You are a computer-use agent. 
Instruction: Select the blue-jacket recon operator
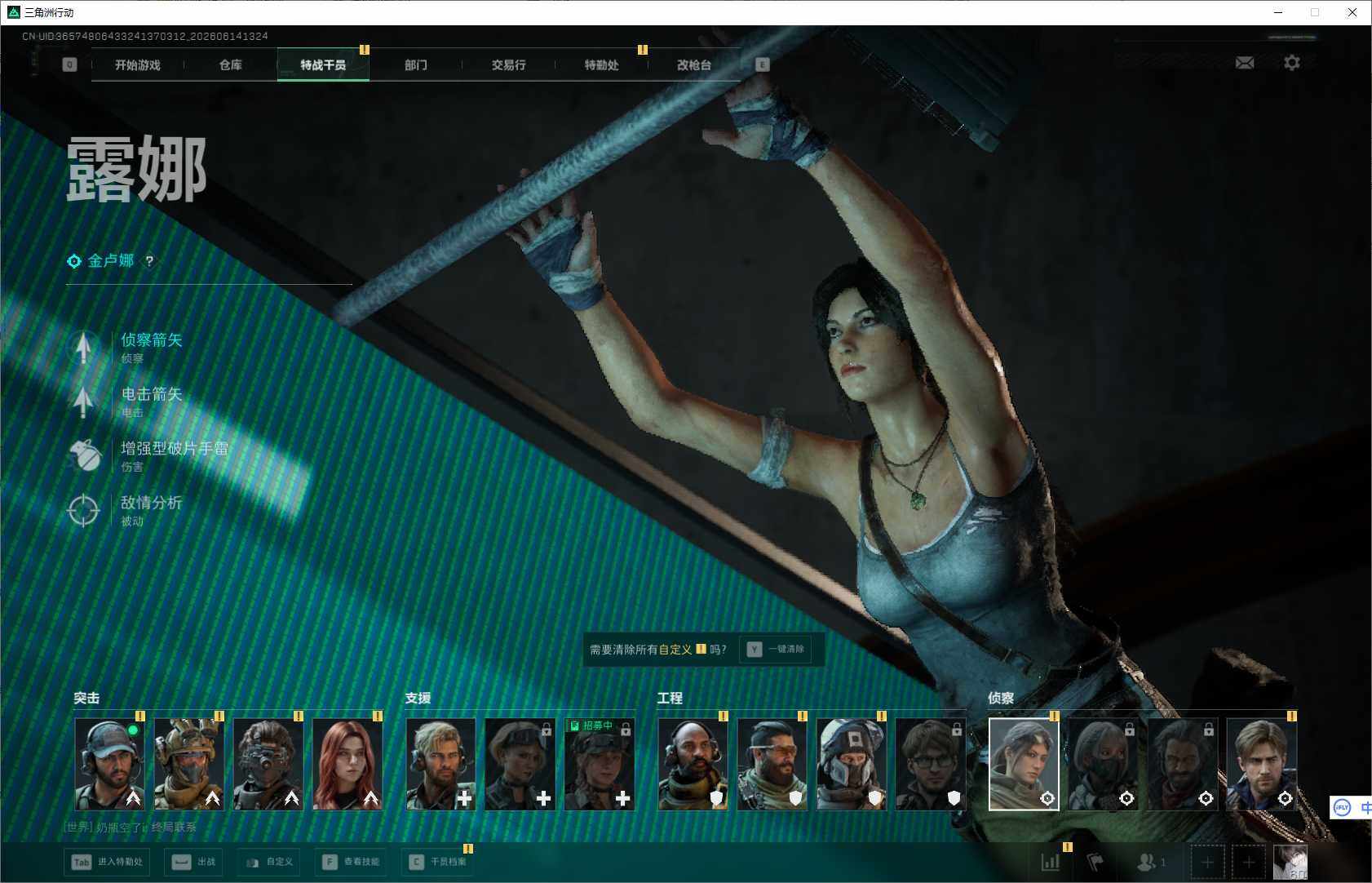tap(1261, 764)
